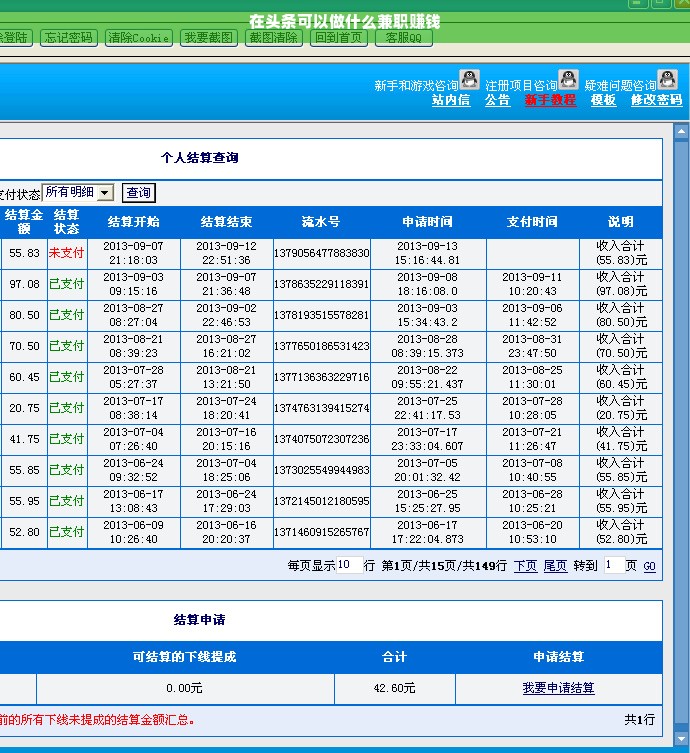
Task: Click serial number 137146091526576
Action: [322, 532]
